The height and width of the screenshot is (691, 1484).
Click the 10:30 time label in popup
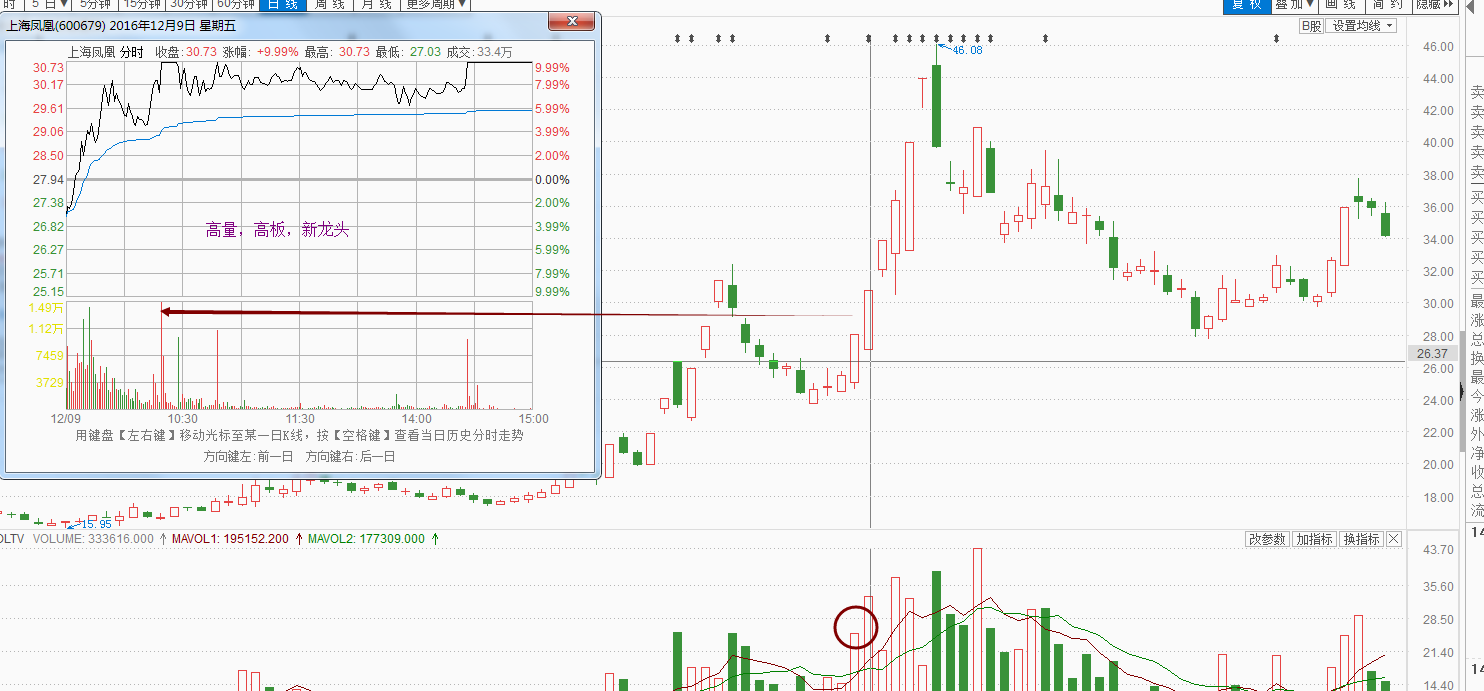182,418
